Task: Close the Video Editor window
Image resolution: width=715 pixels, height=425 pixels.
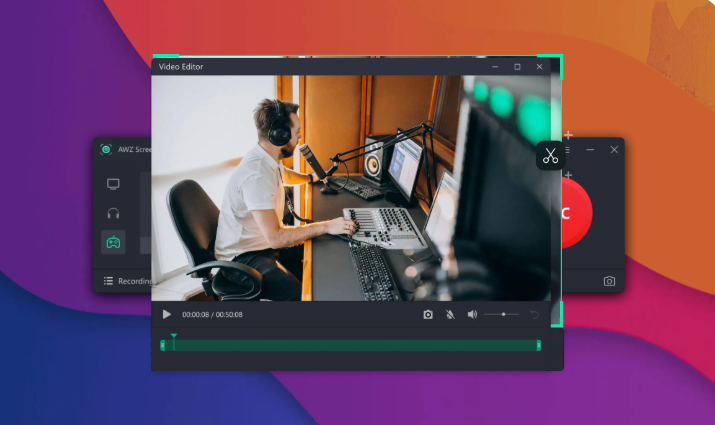Action: point(539,67)
